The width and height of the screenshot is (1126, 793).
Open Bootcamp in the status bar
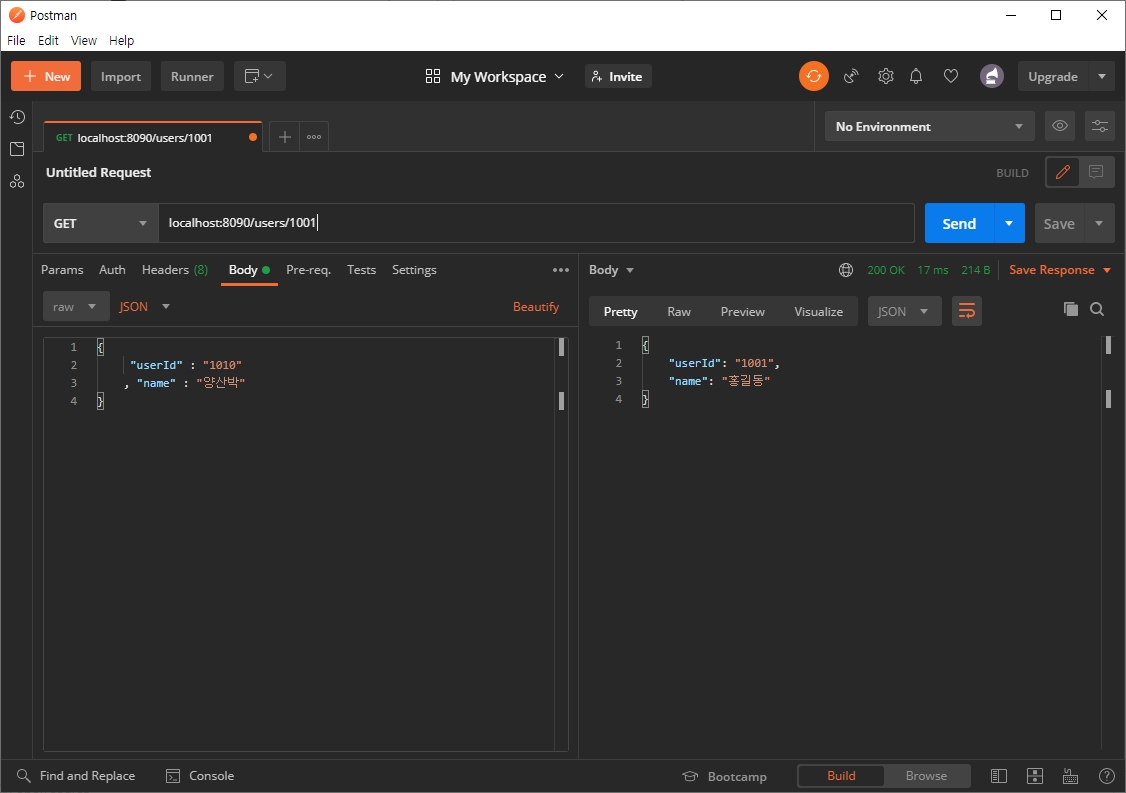coord(725,776)
